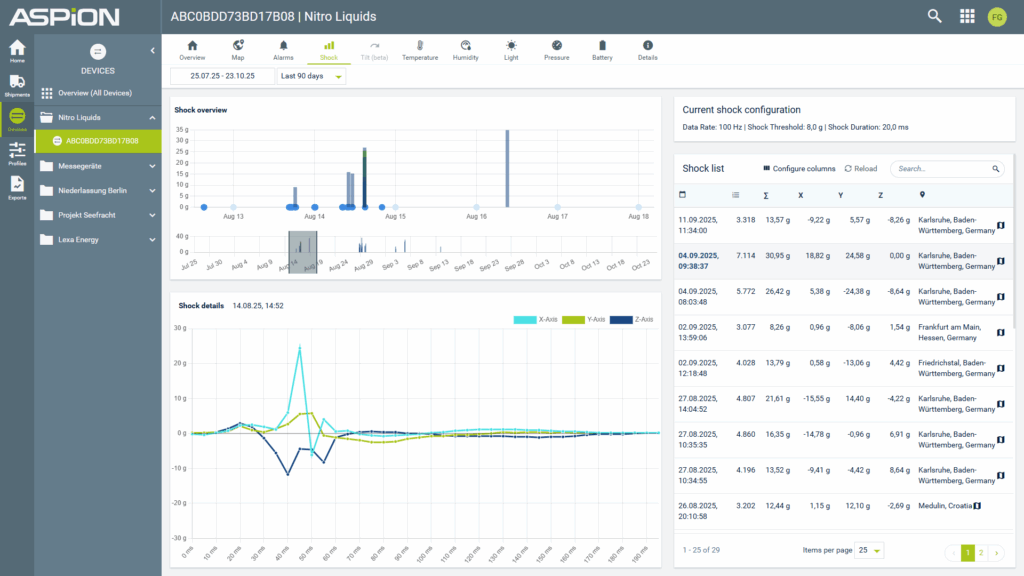Viewport: 1024px width, 576px height.
Task: Show the map icon for first shock entry
Action: click(x=1001, y=226)
